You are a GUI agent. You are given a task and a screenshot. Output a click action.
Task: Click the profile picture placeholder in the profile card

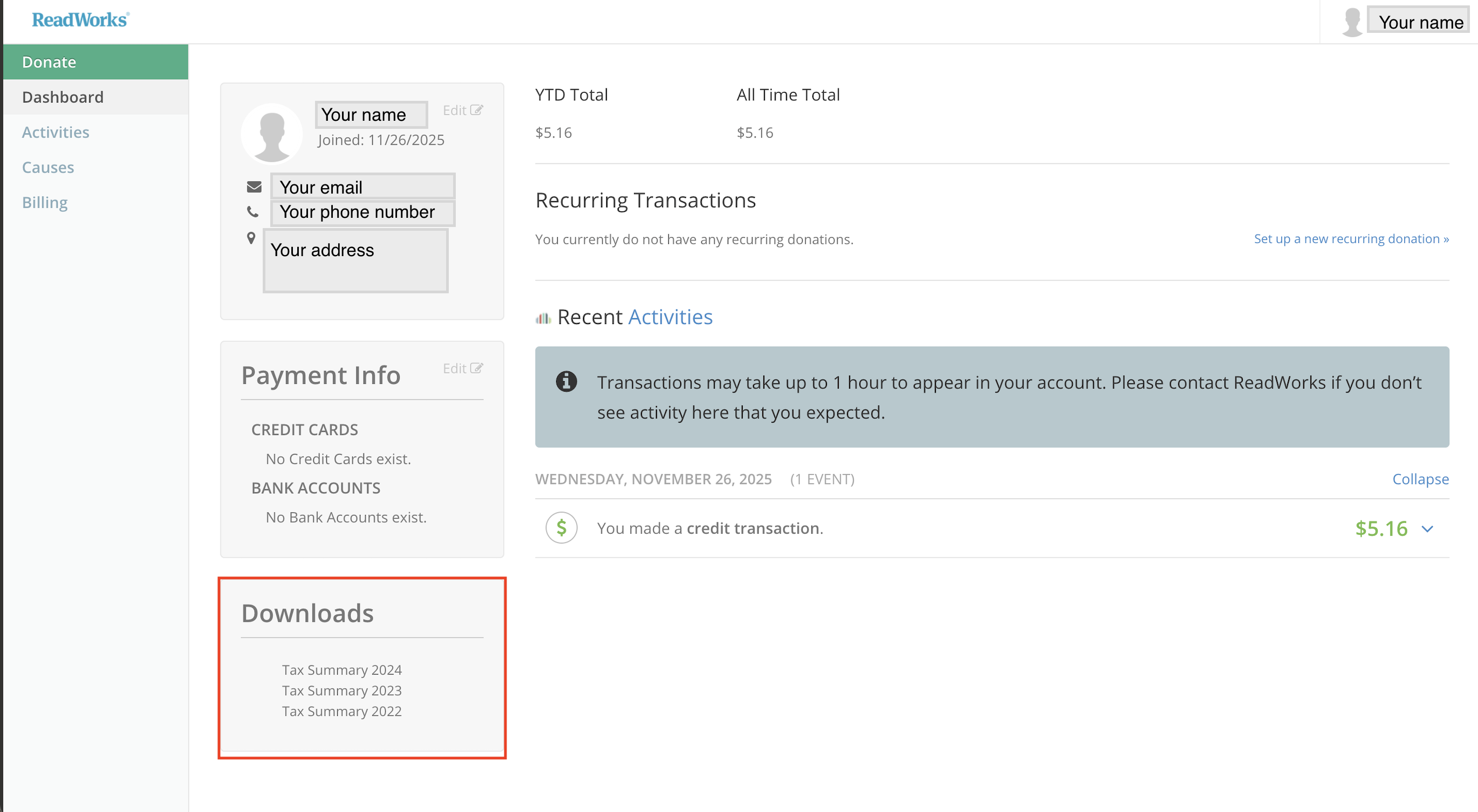[271, 134]
